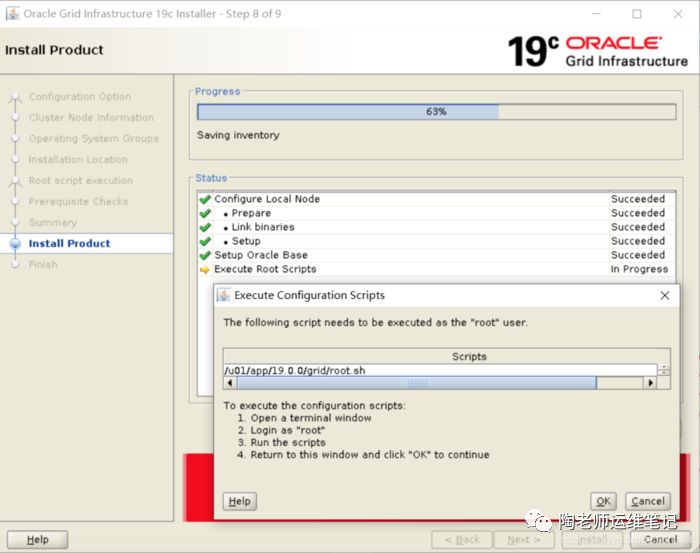Select the Setup Oracle Base row
The width and height of the screenshot is (700, 553).
coord(436,255)
